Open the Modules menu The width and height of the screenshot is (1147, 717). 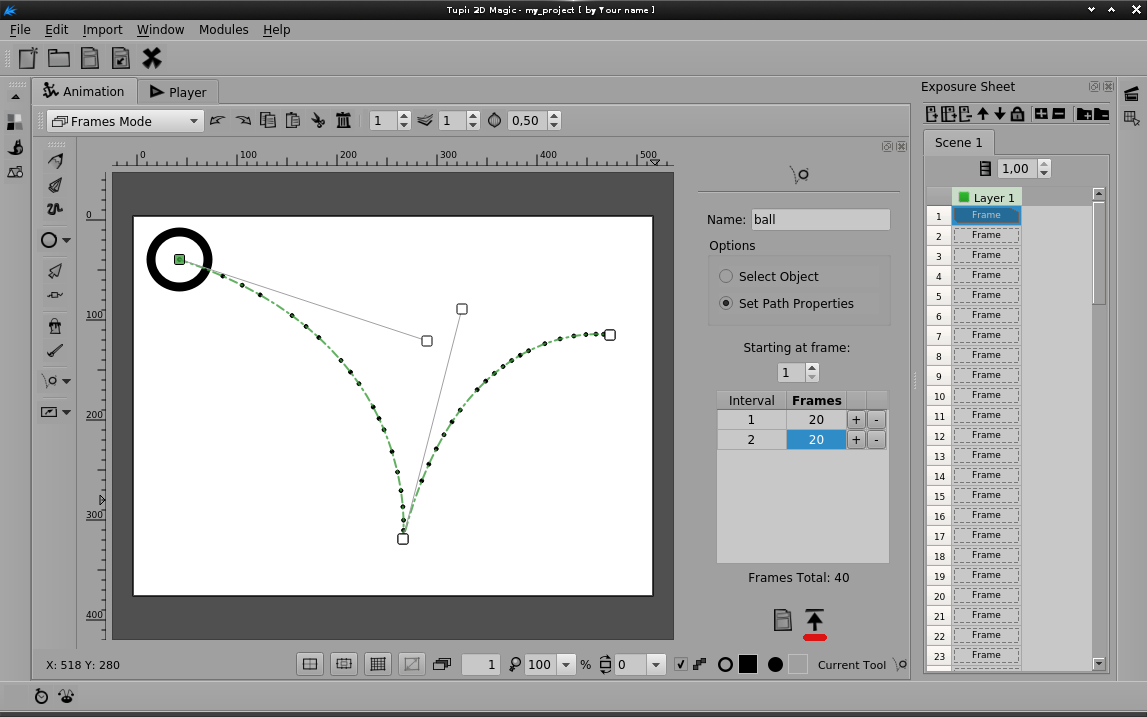pyautogui.click(x=223, y=30)
